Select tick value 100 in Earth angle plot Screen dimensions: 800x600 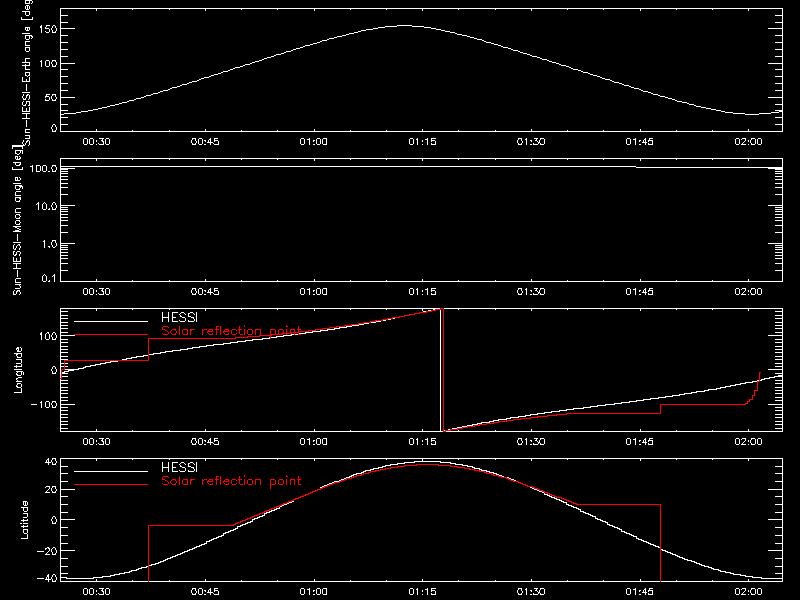coord(48,64)
